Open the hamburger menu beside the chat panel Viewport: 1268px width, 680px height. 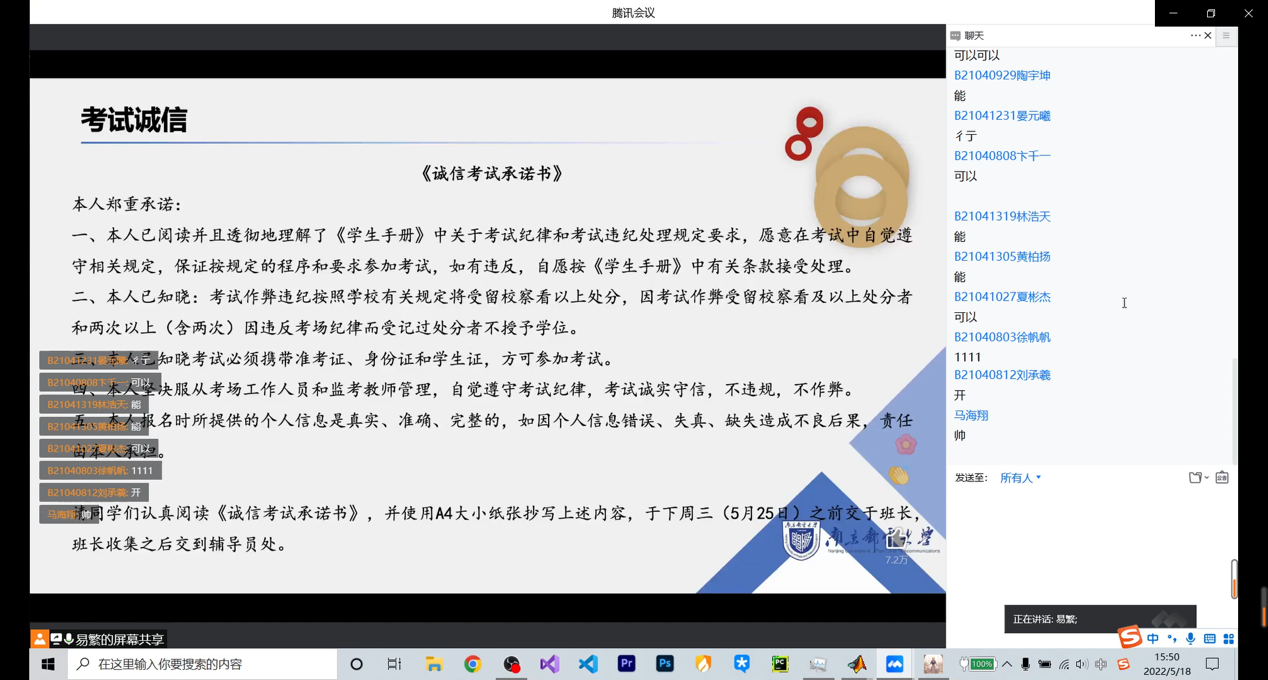(x=1226, y=36)
